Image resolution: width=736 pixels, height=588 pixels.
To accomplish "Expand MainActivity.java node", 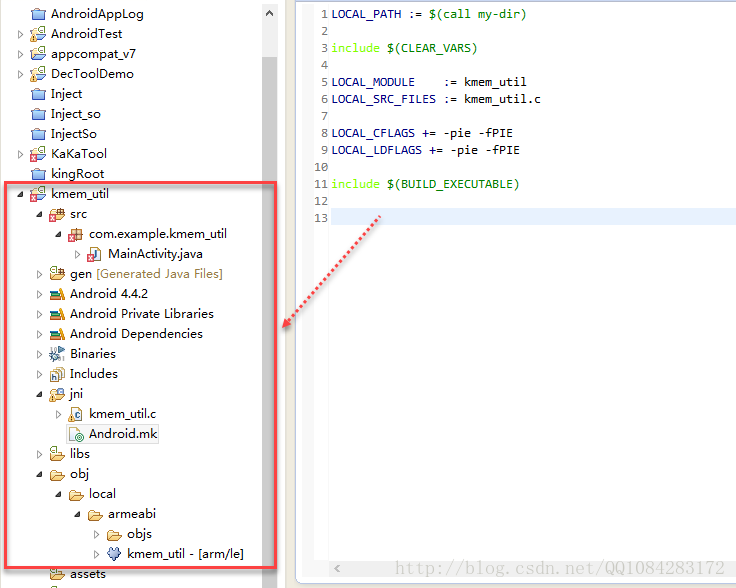I will pos(77,254).
